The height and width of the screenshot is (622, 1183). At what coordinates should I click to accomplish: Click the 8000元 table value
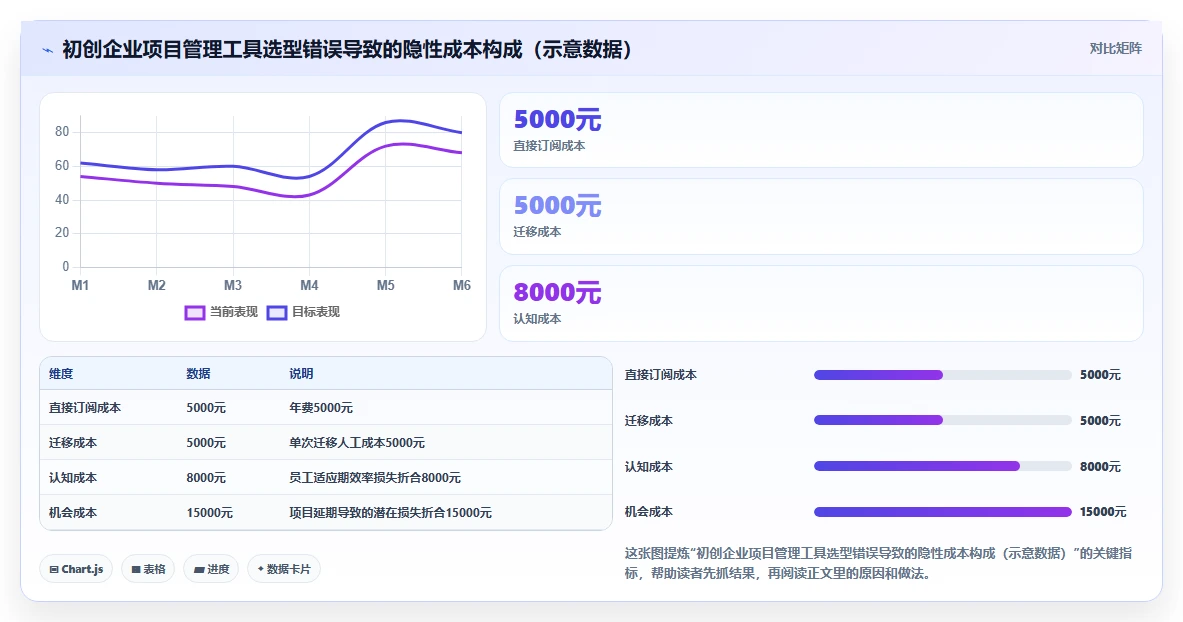[206, 478]
